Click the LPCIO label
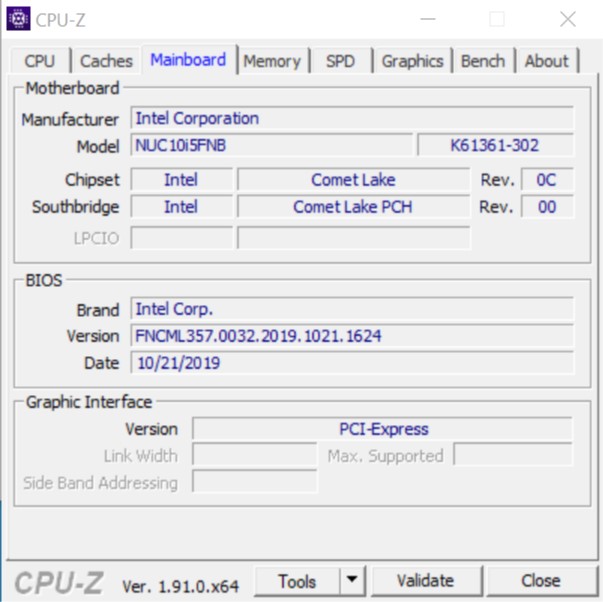 pos(97,238)
